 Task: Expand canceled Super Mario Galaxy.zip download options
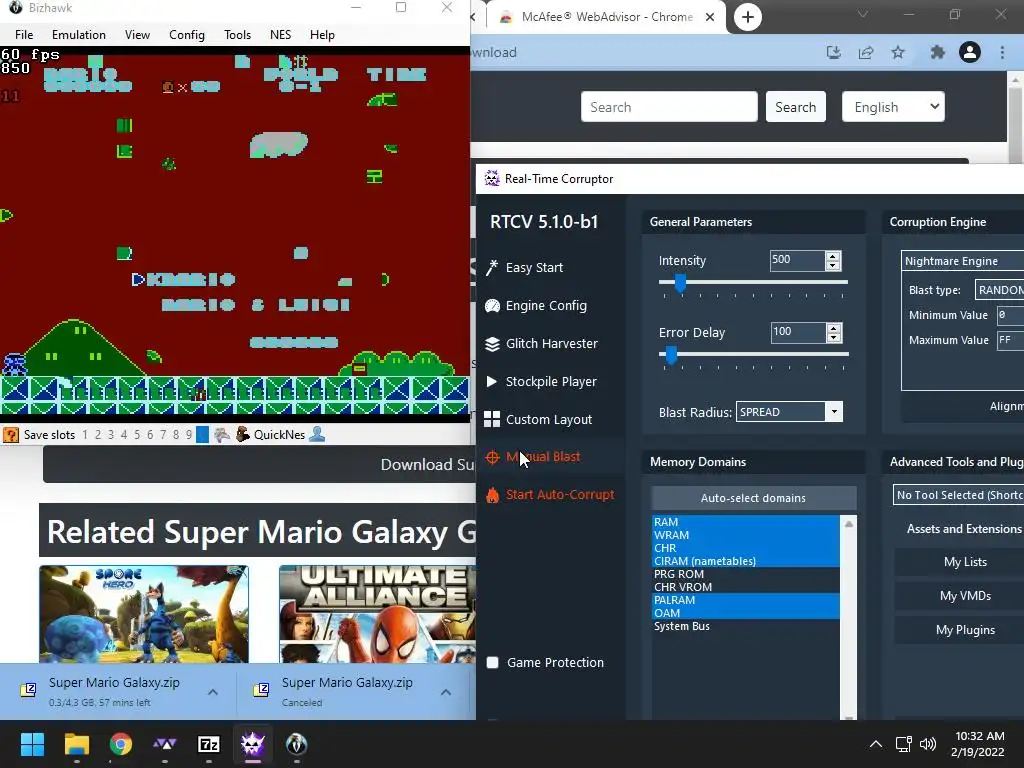coord(445,692)
